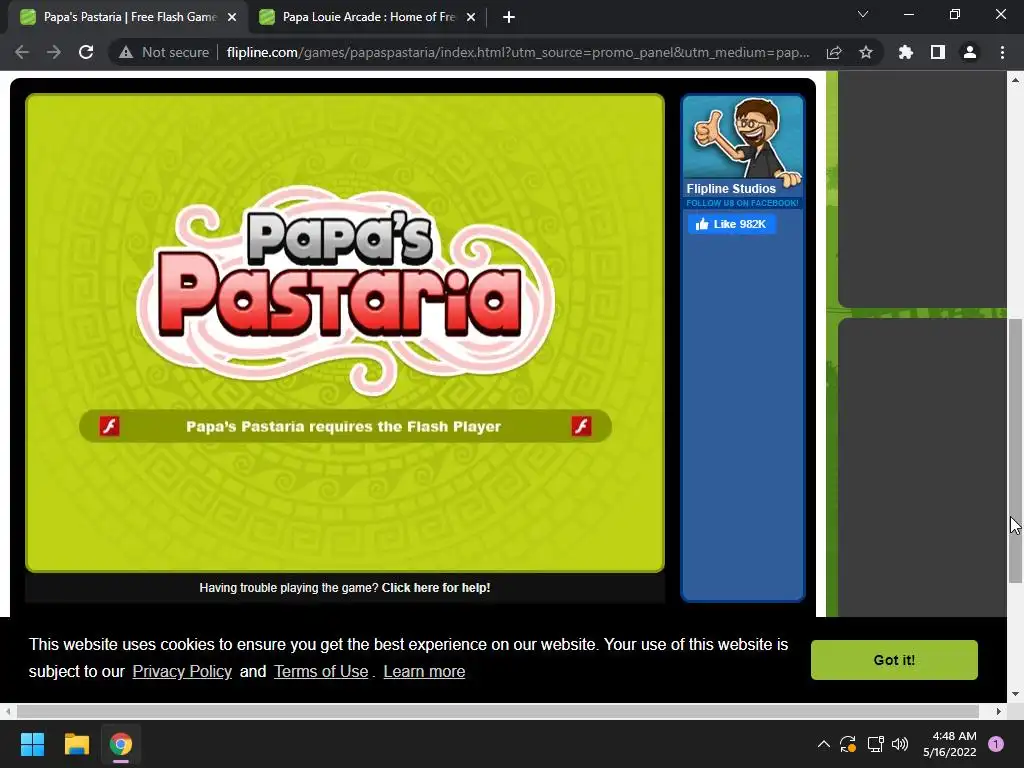Click the Papa's Pastaria logo

[x=345, y=289]
